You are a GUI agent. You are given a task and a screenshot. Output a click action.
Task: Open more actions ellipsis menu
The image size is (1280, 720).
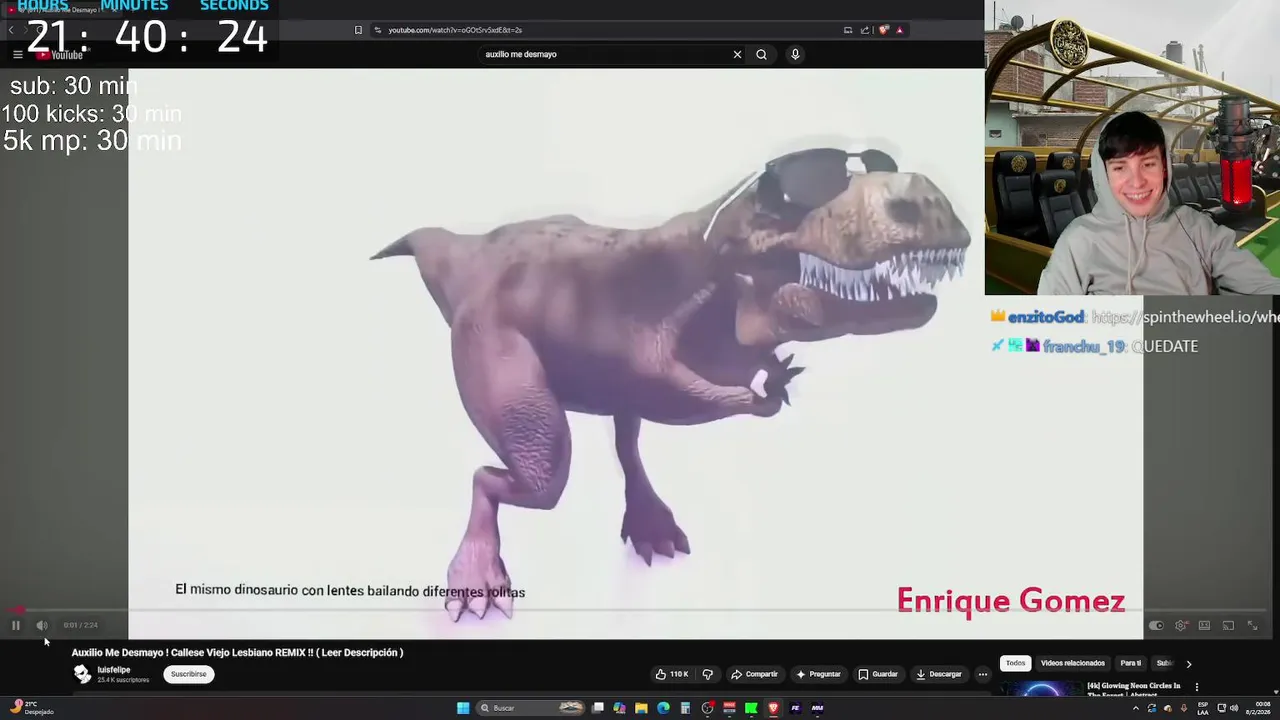[x=983, y=674]
